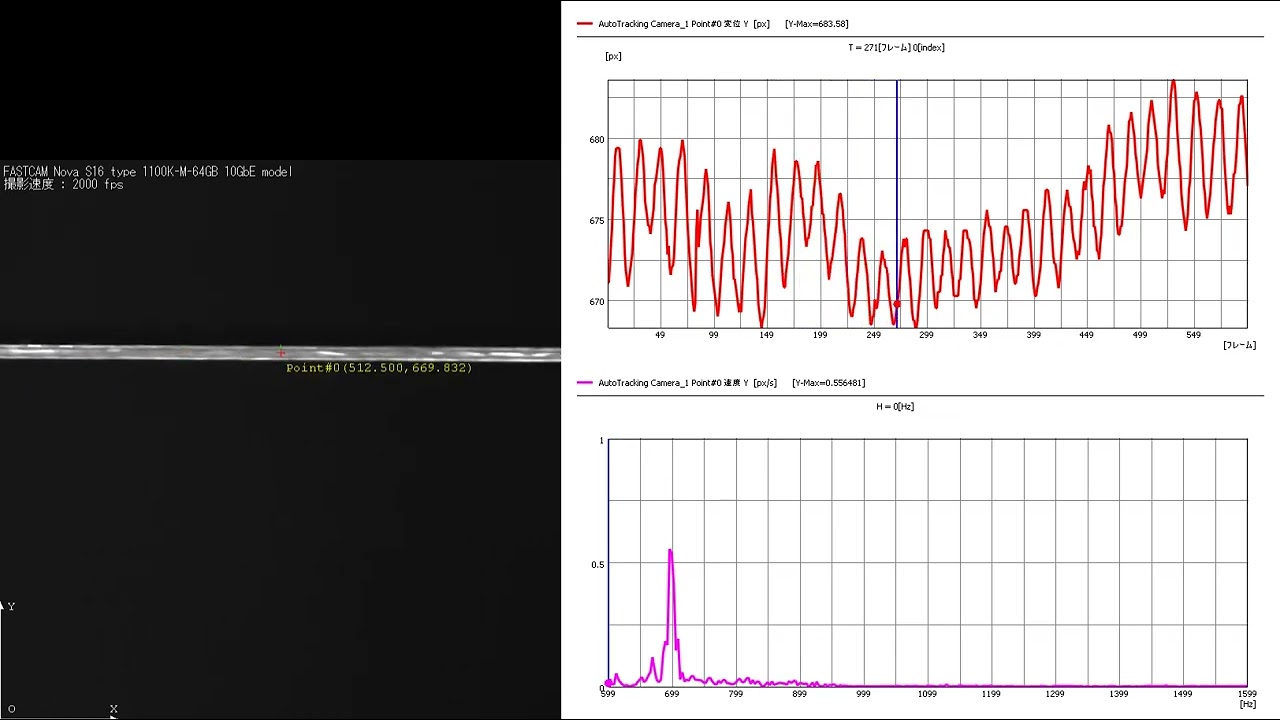Screen dimensions: 1280x720
Task: Click the red tracking cross on the beam
Action: pos(281,353)
